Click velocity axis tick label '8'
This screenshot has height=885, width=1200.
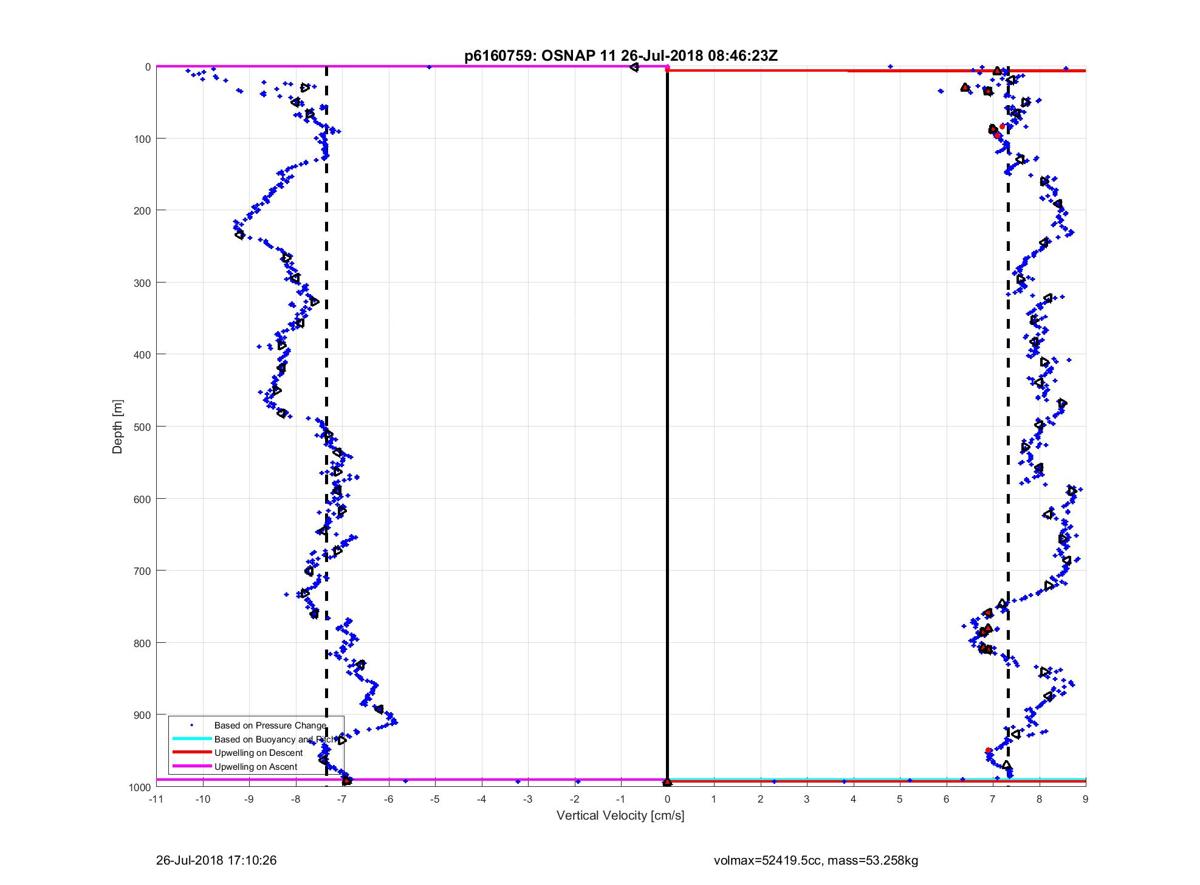pos(1039,799)
